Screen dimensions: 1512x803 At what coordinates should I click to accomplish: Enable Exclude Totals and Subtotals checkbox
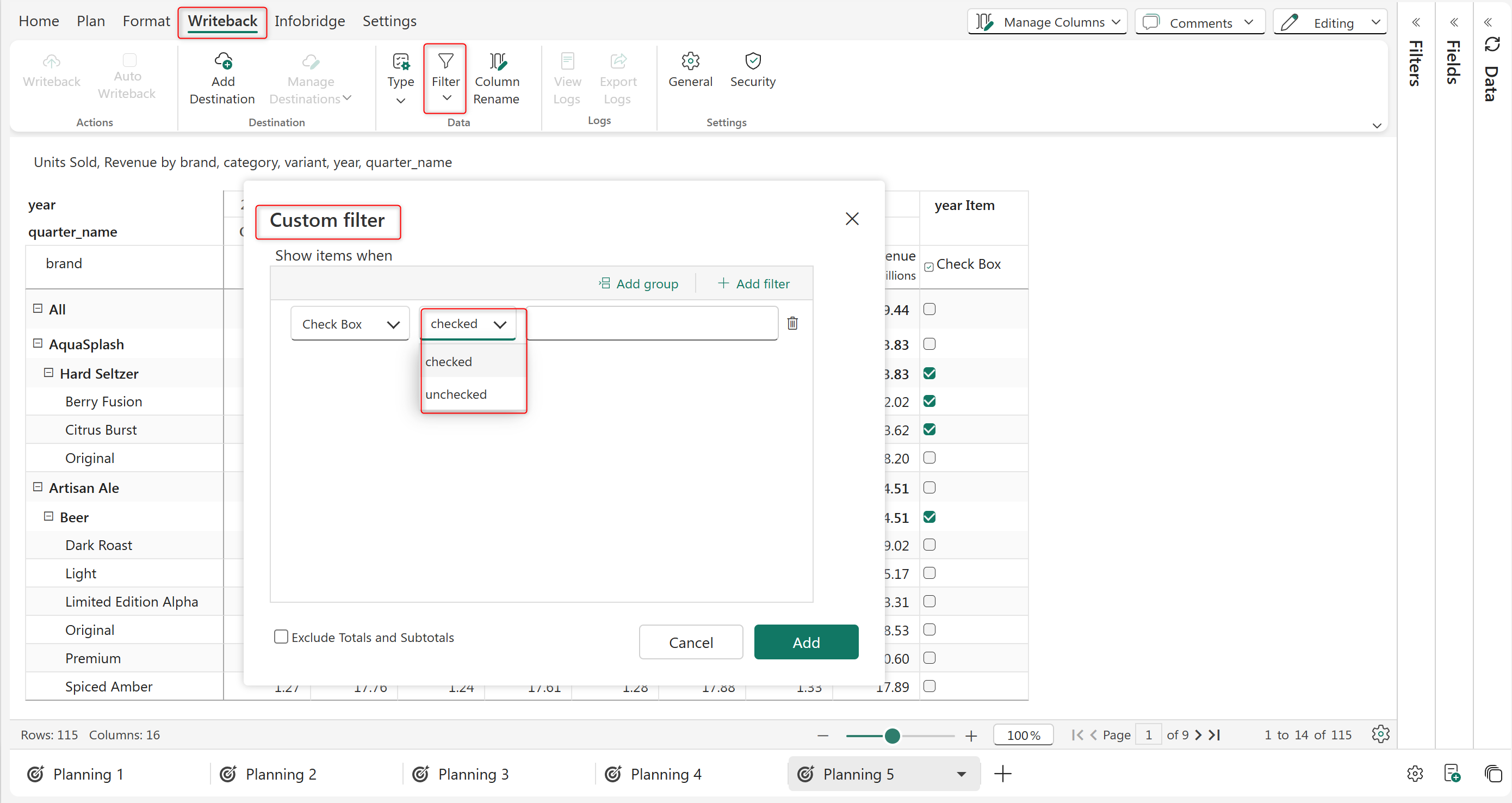[281, 637]
